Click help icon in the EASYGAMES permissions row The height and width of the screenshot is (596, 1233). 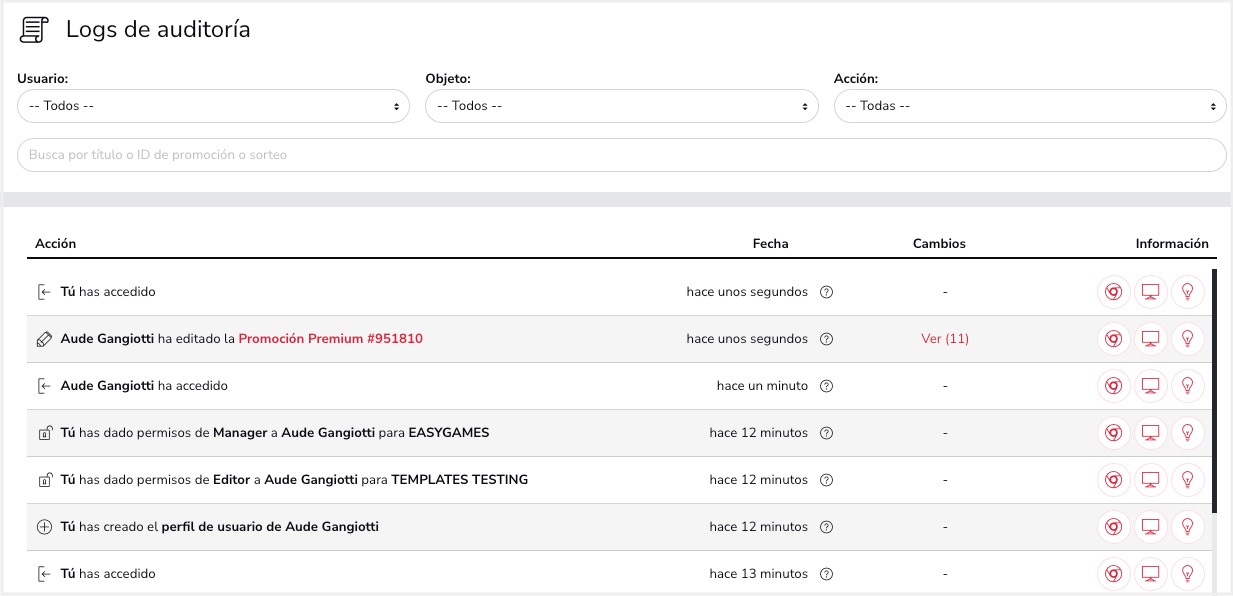tap(826, 433)
